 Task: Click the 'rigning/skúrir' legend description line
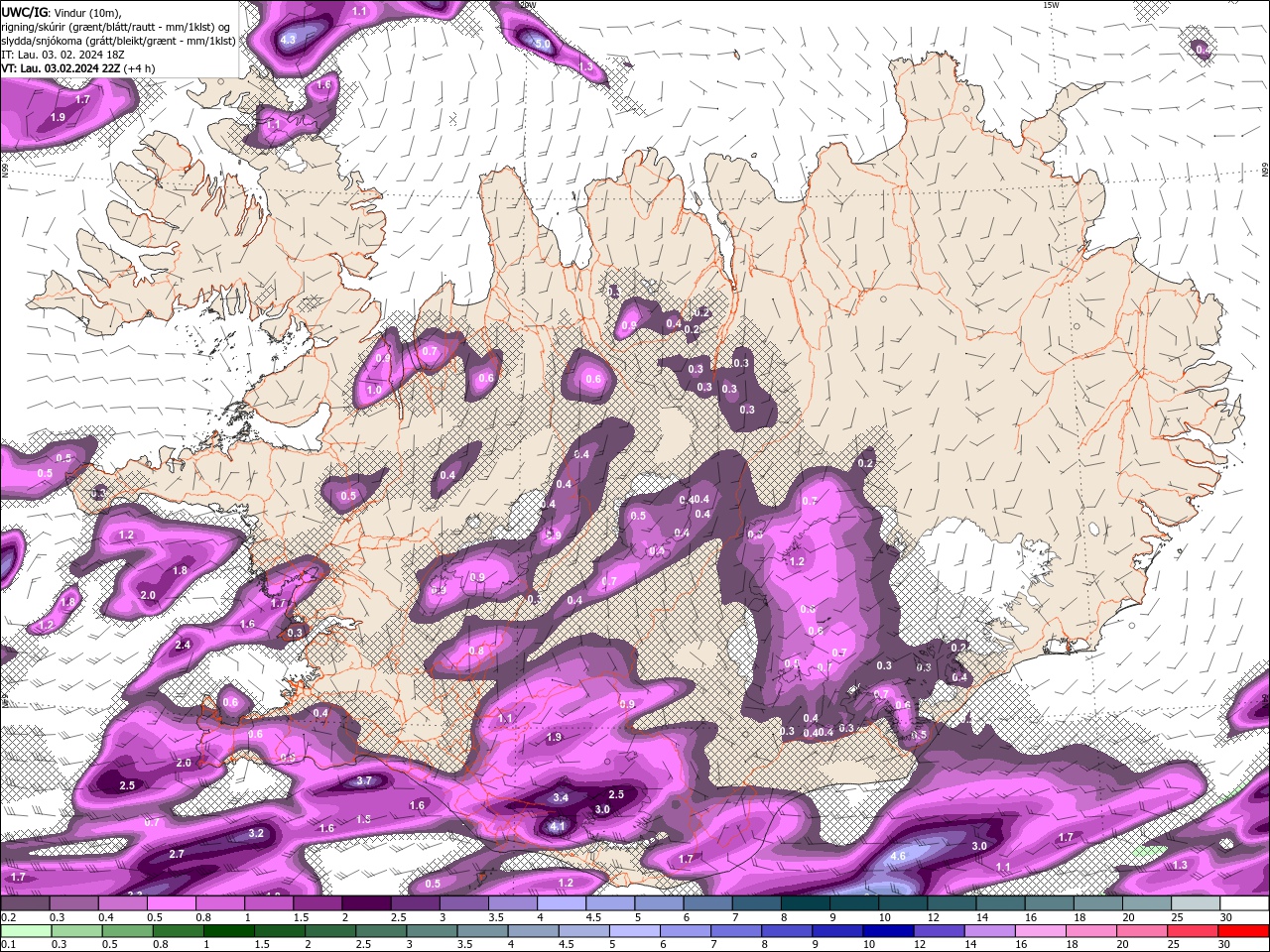[x=115, y=26]
